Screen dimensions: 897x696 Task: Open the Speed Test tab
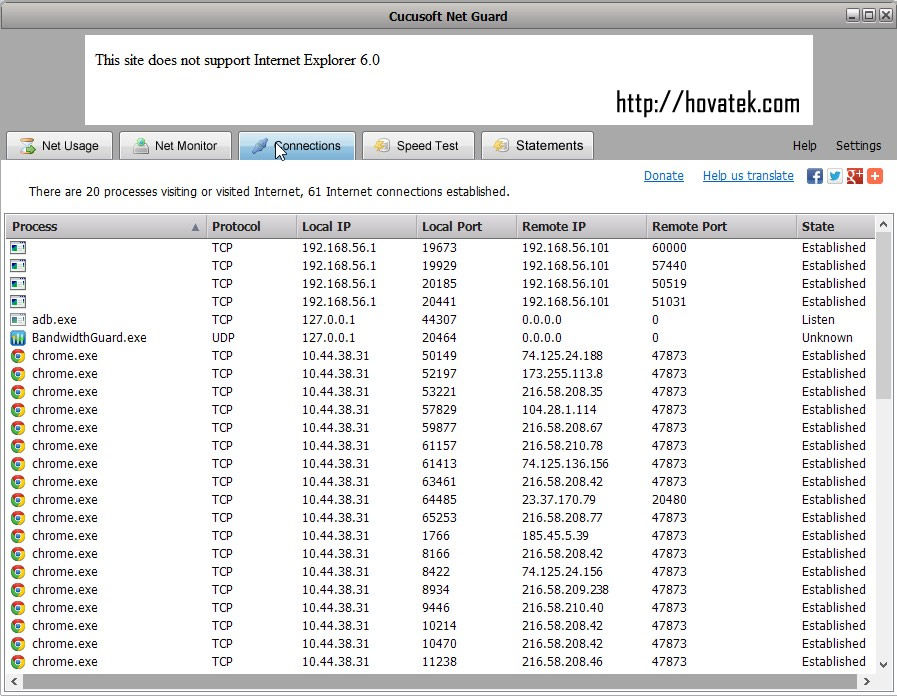point(418,146)
